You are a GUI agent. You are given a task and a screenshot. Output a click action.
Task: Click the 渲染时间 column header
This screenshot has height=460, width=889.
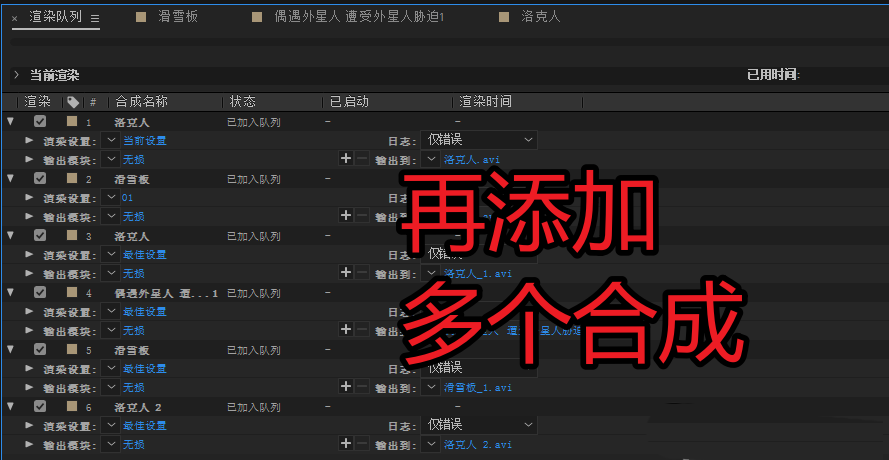[485, 102]
